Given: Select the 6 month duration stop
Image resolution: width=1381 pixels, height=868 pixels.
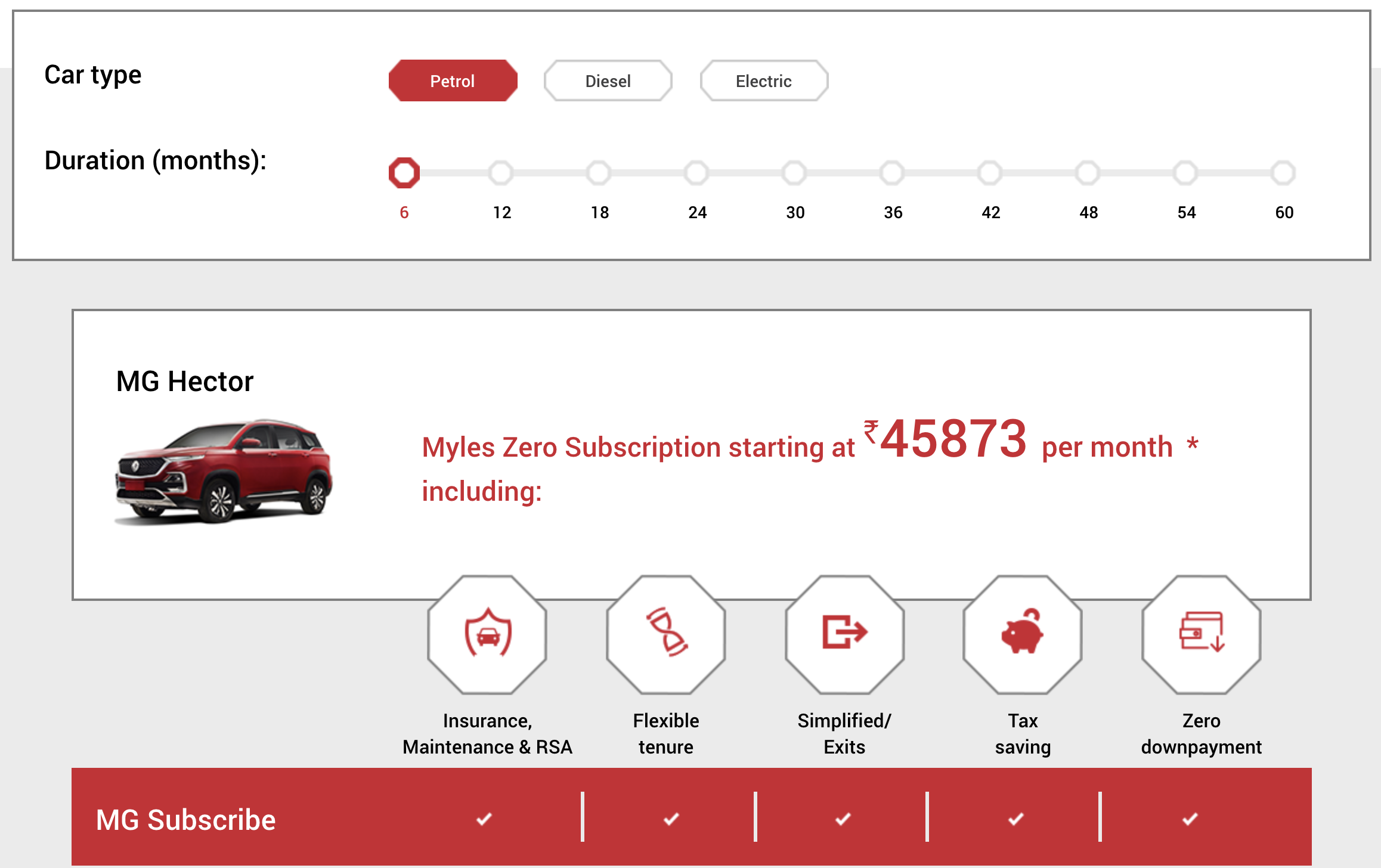Looking at the screenshot, I should pyautogui.click(x=404, y=173).
